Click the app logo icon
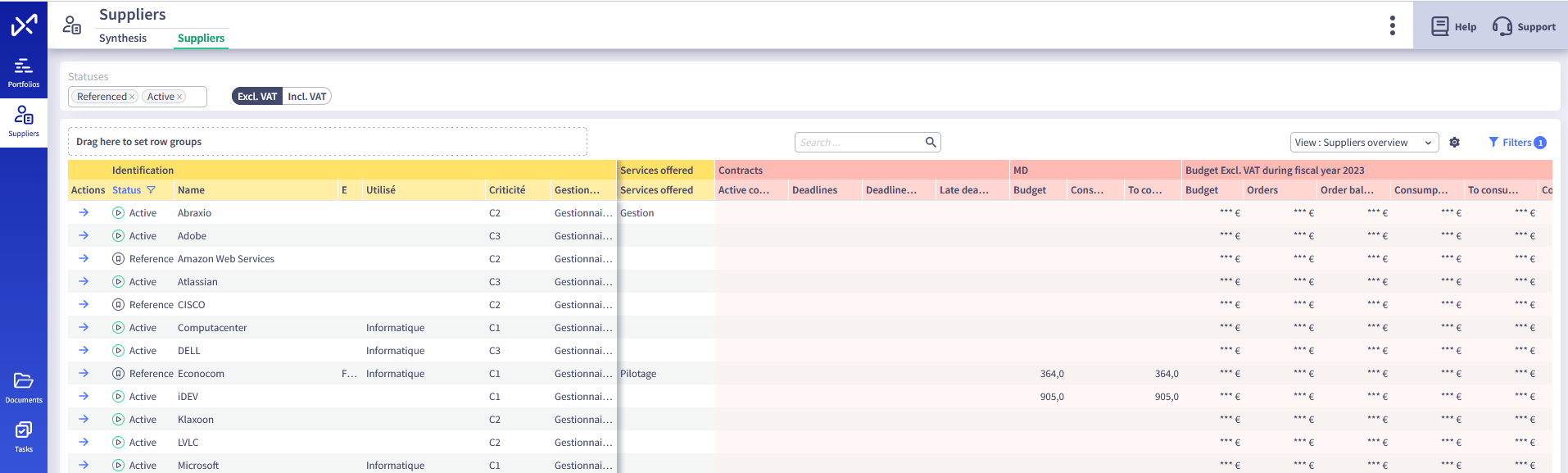The image size is (1568, 473). (24, 25)
